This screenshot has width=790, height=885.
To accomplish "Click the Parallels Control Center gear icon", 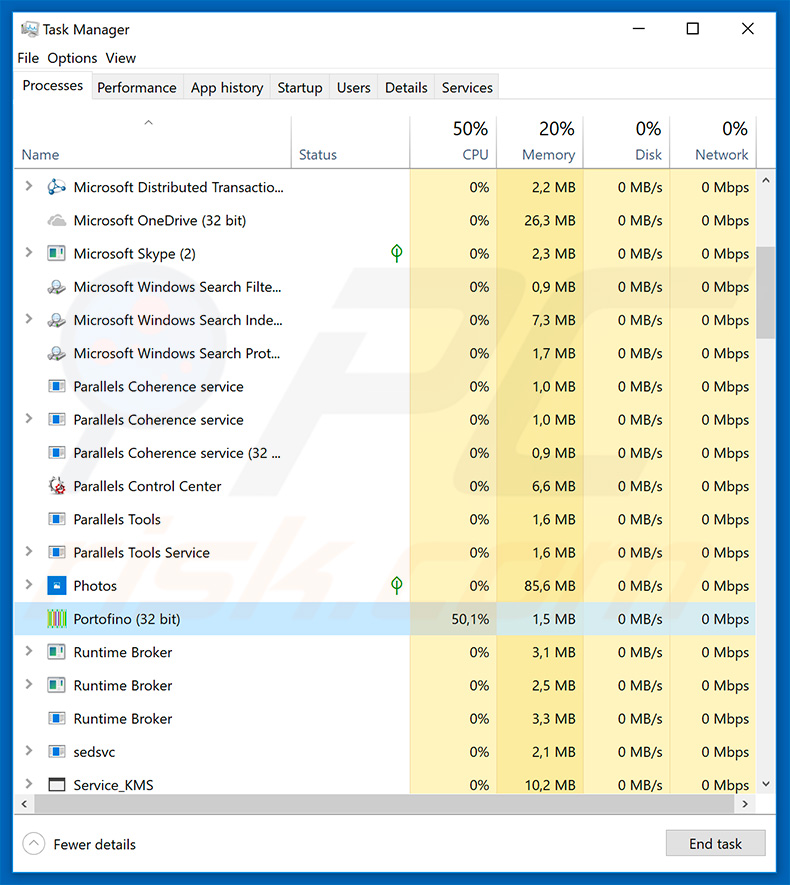I will pos(56,486).
